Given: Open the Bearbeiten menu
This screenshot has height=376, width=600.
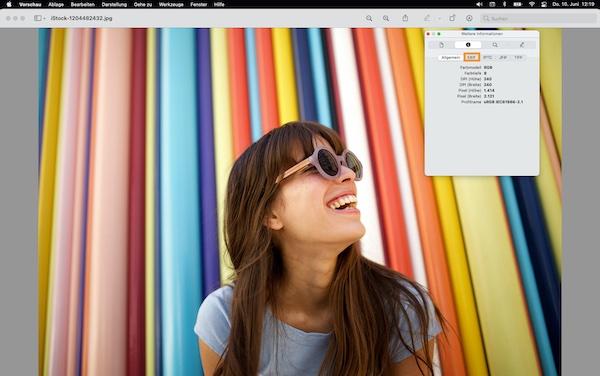Looking at the screenshot, I should (83, 5).
